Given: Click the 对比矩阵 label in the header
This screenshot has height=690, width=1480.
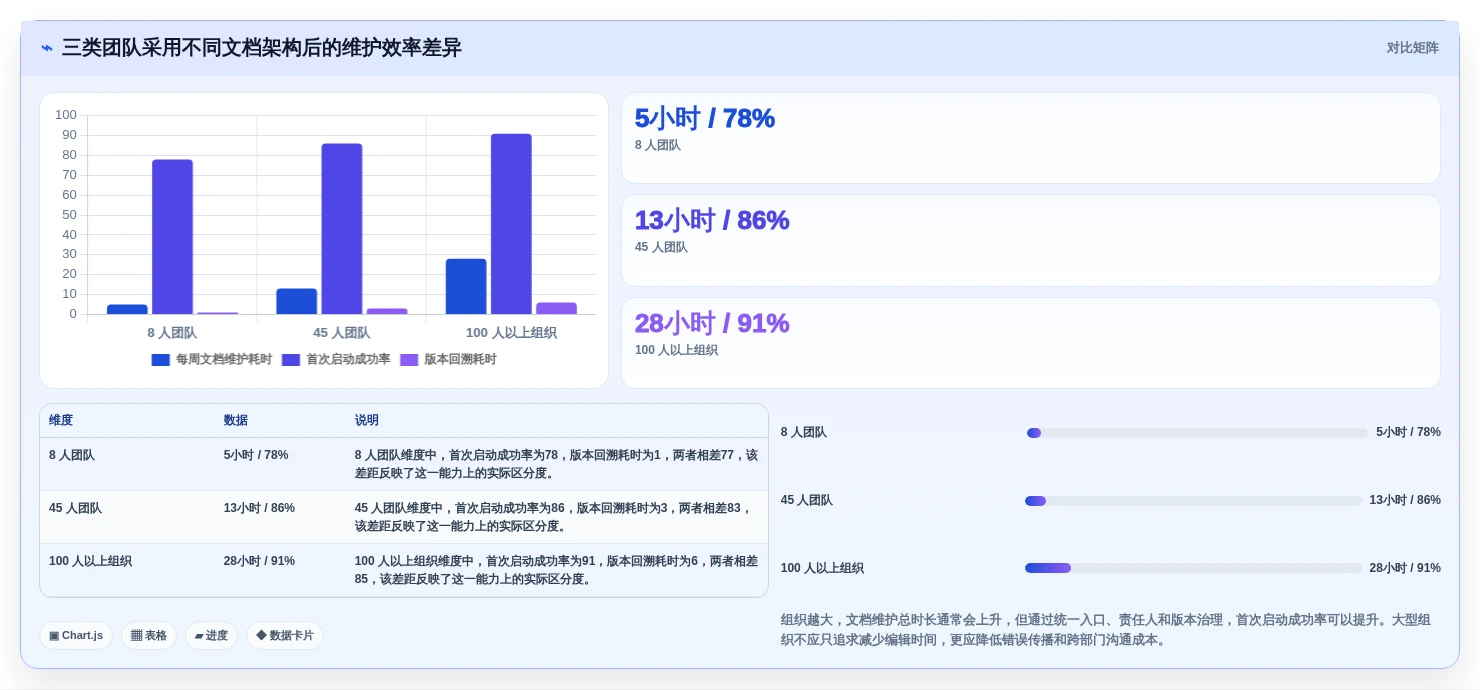Looking at the screenshot, I should 1412,48.
